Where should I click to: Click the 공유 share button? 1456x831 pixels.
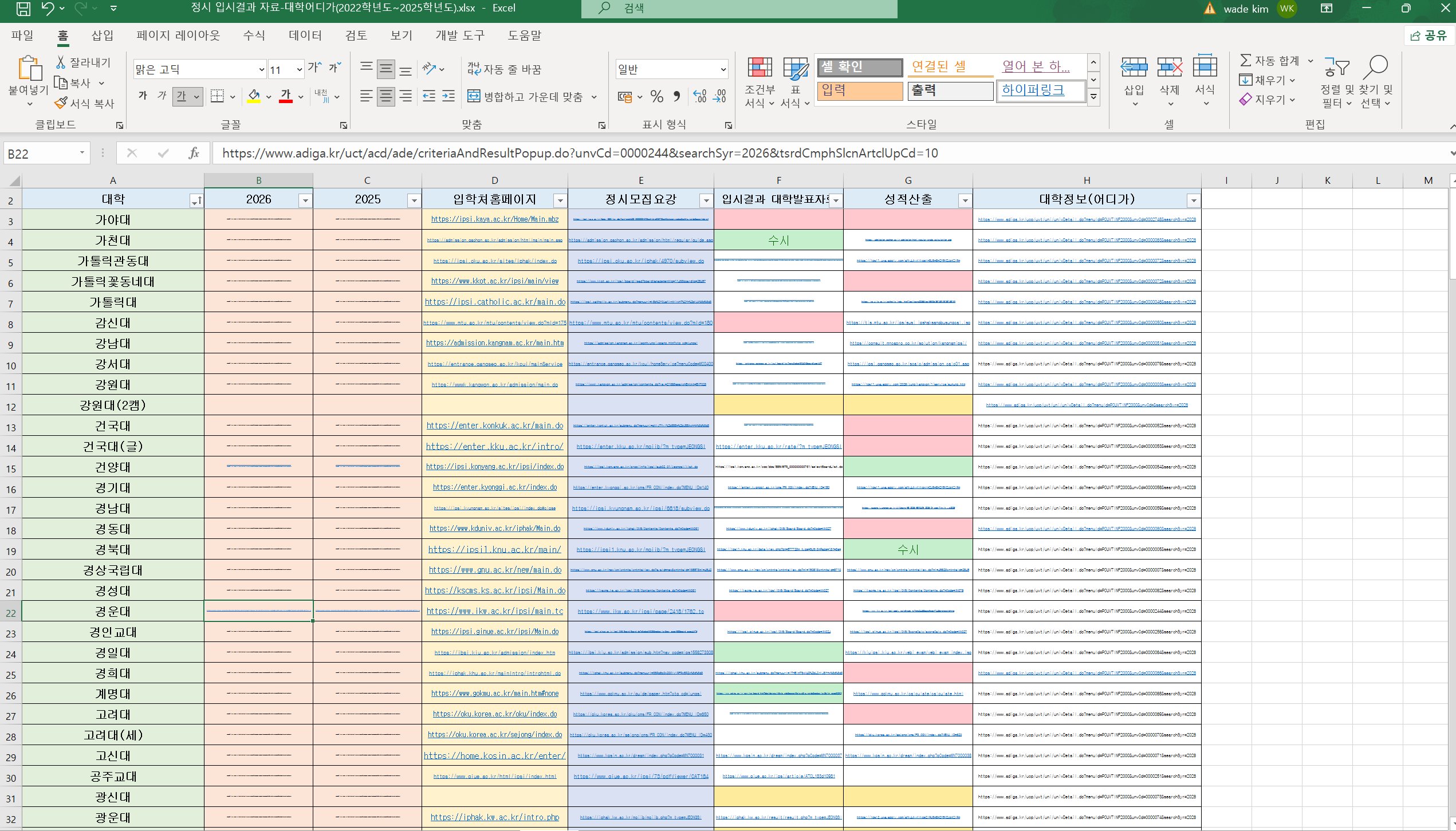pyautogui.click(x=1429, y=36)
